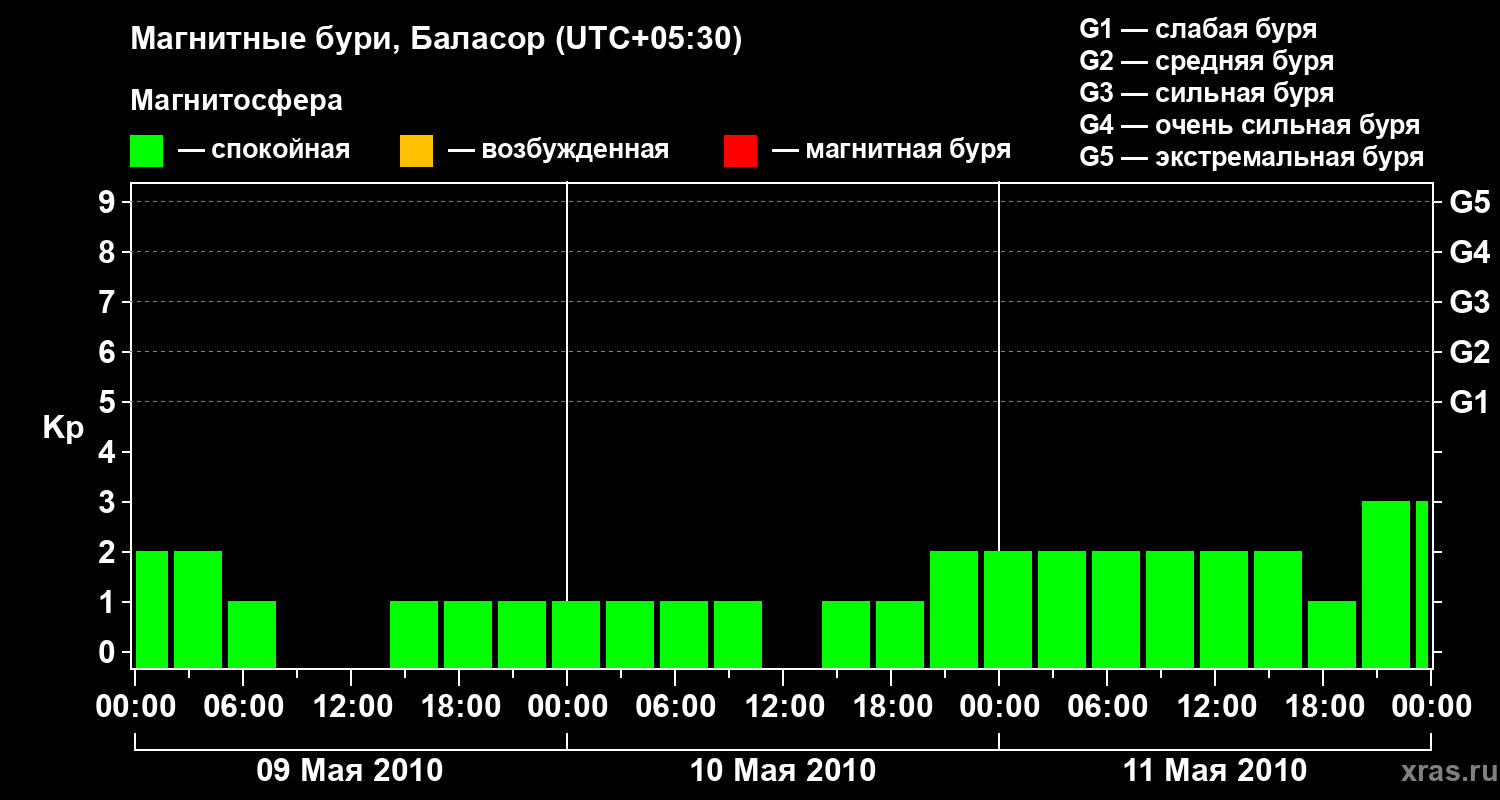Click the Kp 3 bar at 21:00 on 11 Мая
Screen dimensions: 1500x800
[x=1386, y=584]
